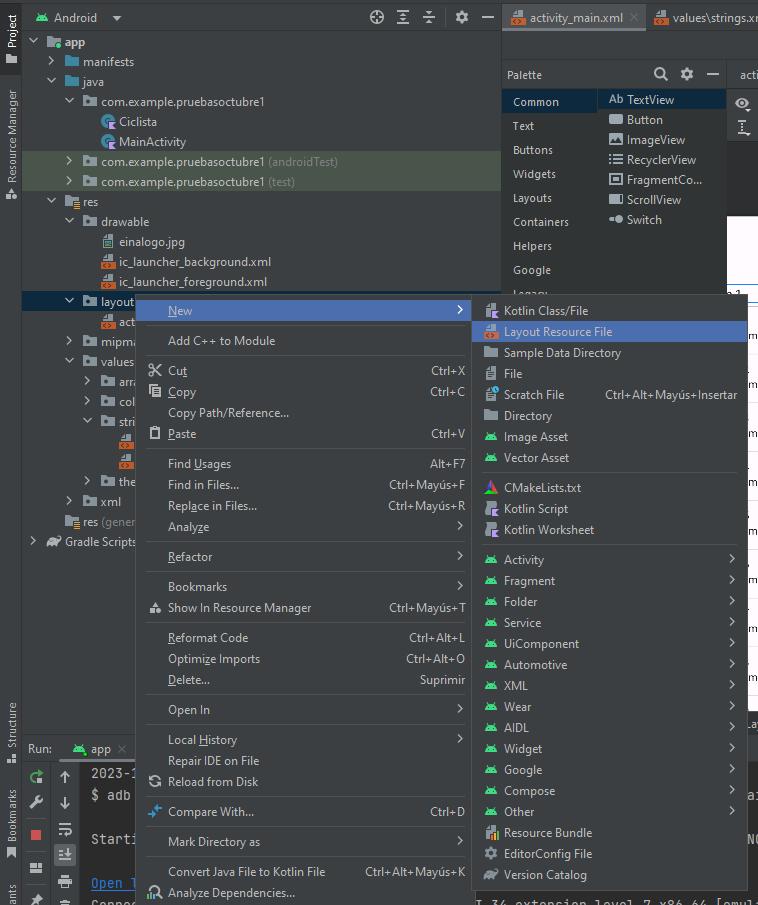Viewport: 758px width, 905px height.
Task: Click the red Stop icon in Run panel
Action: 36,834
